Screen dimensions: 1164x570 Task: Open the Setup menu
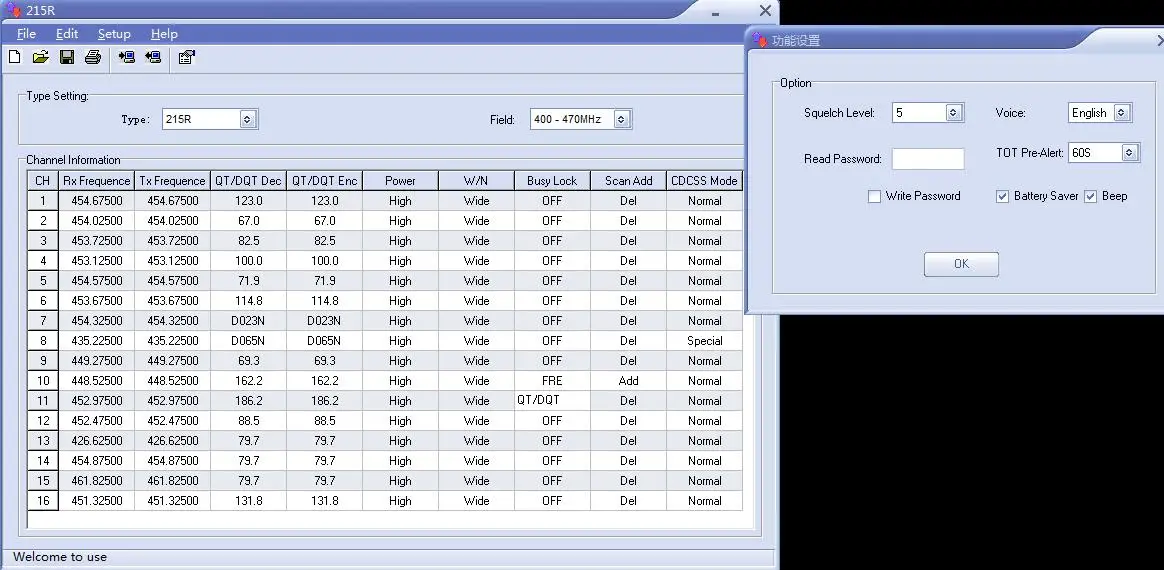pos(114,34)
